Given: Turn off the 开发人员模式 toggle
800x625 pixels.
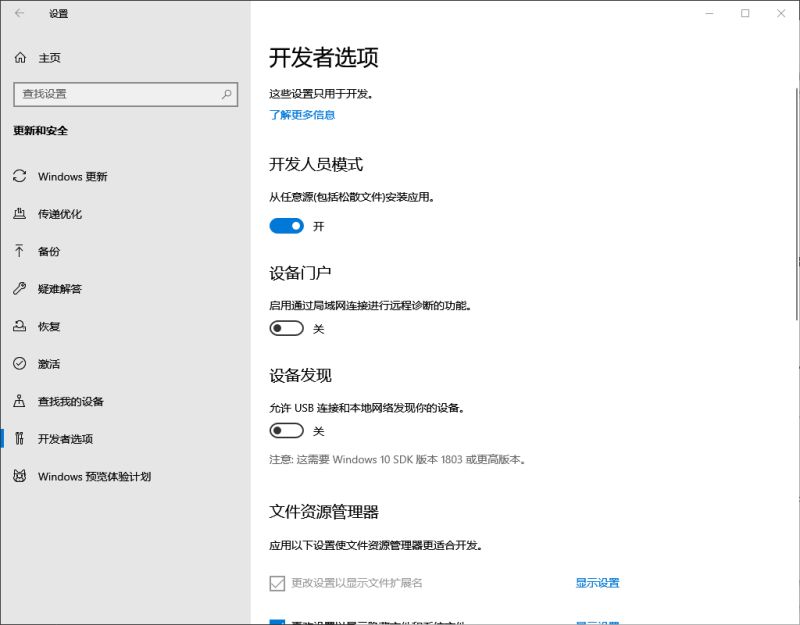Looking at the screenshot, I should tap(286, 226).
